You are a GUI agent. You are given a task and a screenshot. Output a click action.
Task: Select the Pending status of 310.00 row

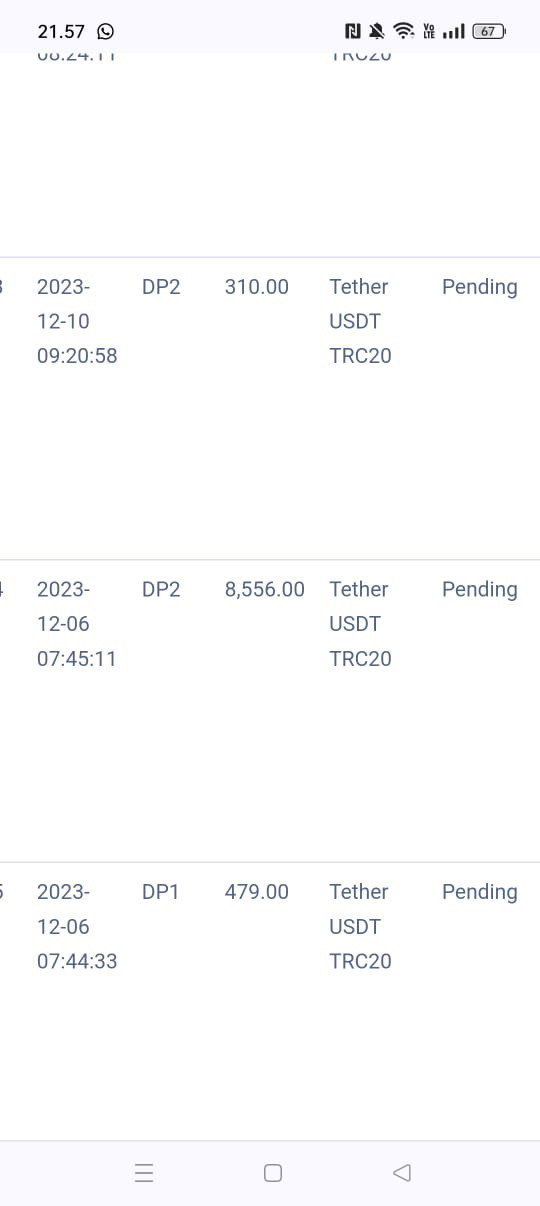click(x=480, y=287)
